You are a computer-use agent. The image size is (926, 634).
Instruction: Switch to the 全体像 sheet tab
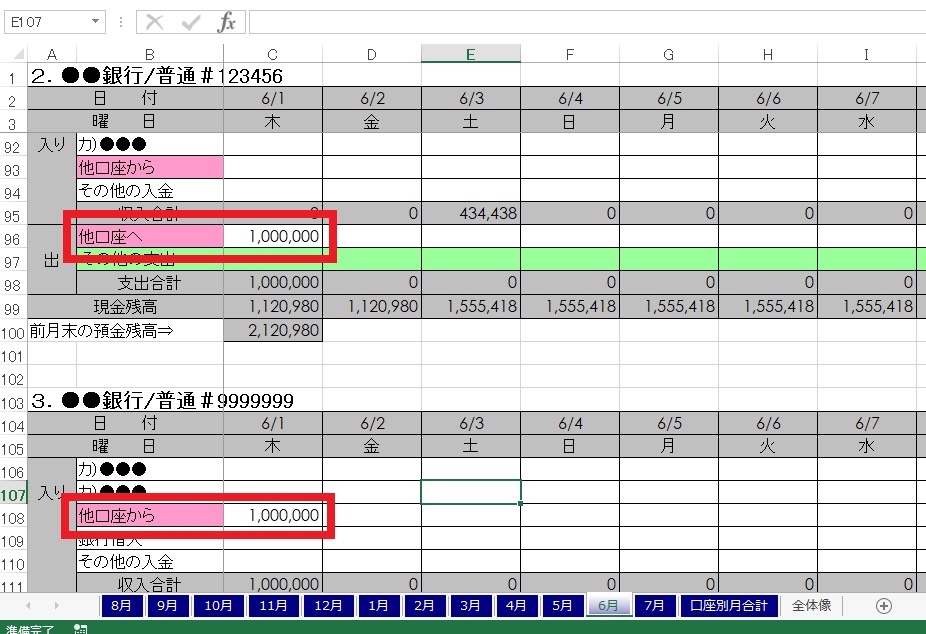pyautogui.click(x=810, y=605)
